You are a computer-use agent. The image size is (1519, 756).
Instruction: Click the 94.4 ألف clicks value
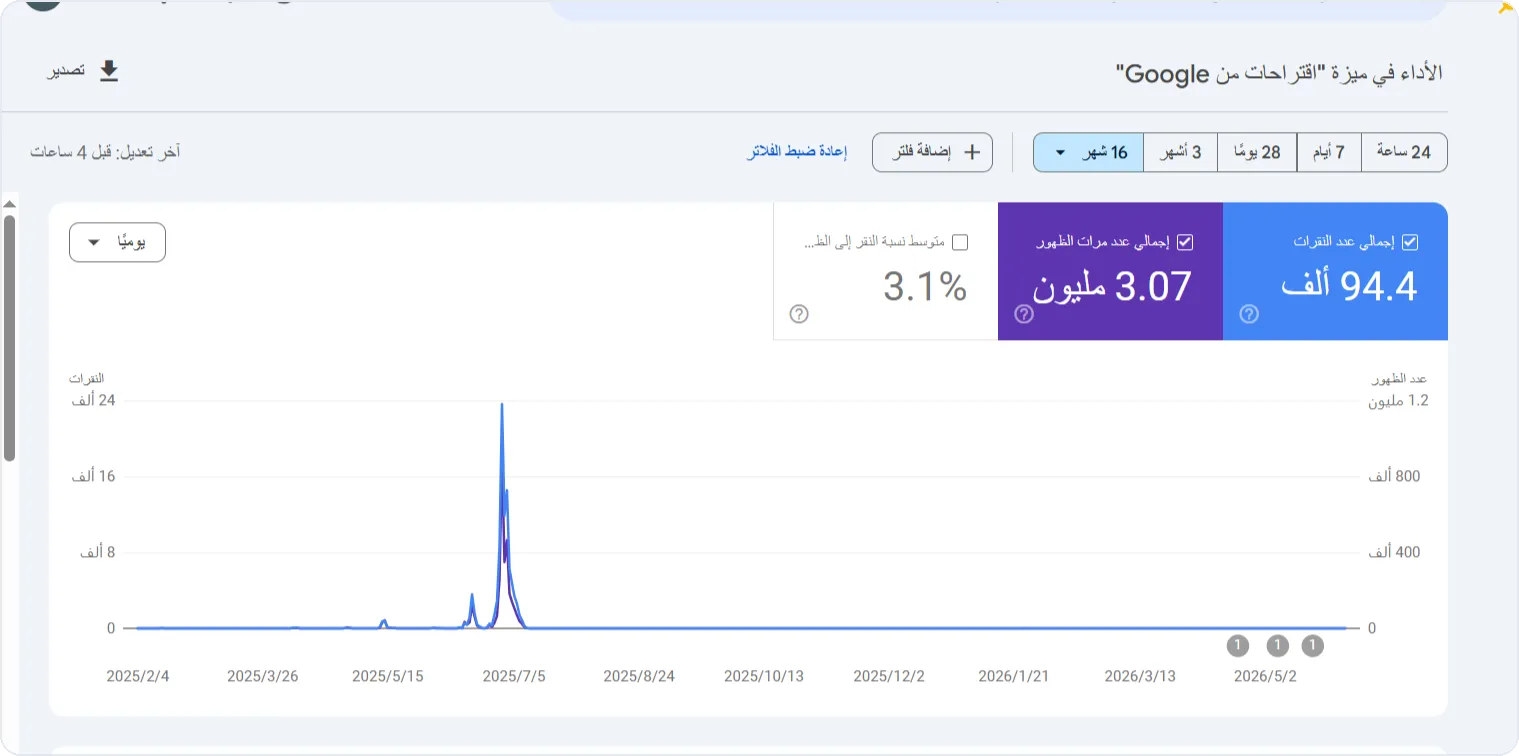click(x=1349, y=287)
